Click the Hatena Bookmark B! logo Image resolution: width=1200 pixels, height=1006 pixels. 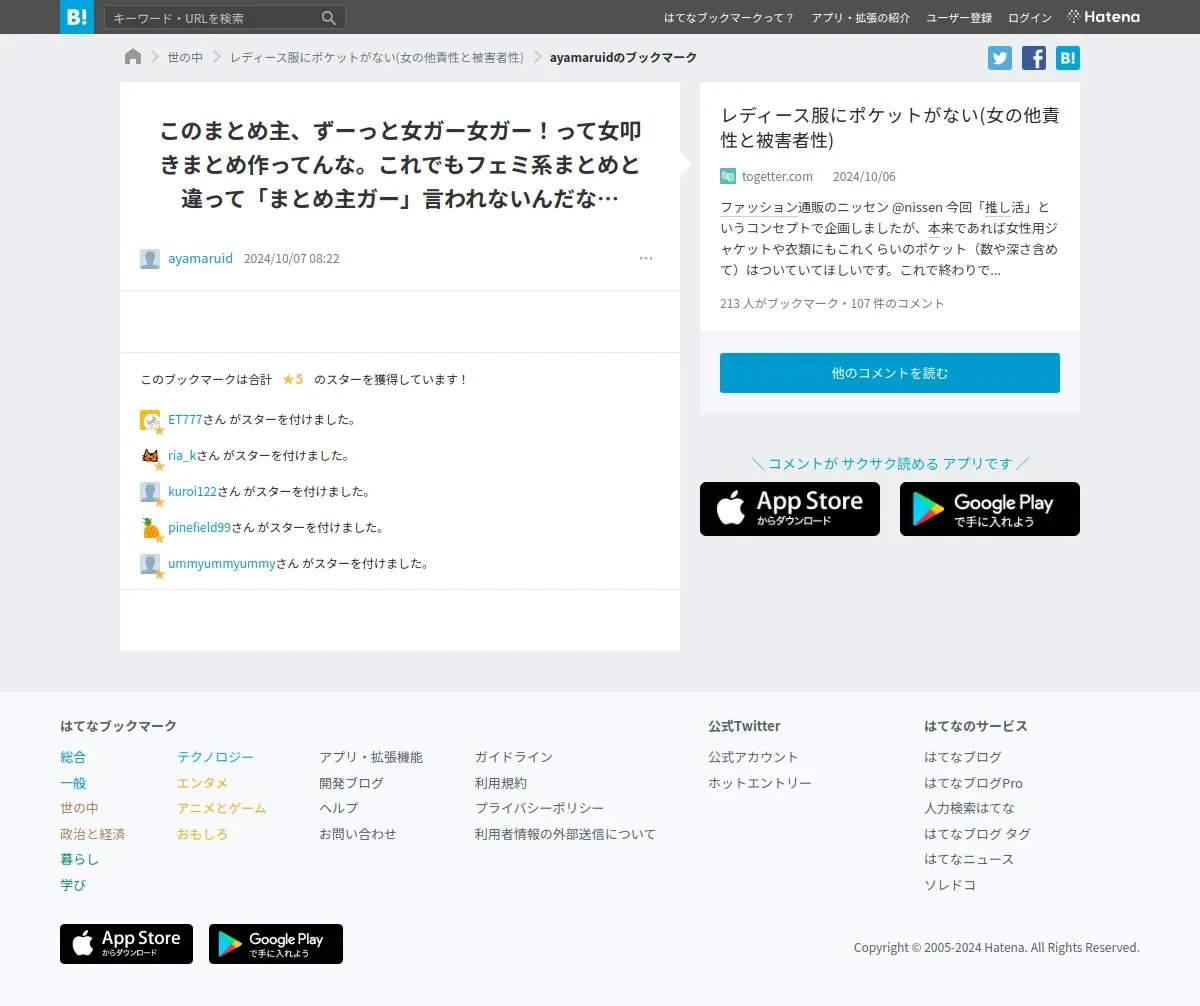tap(77, 17)
